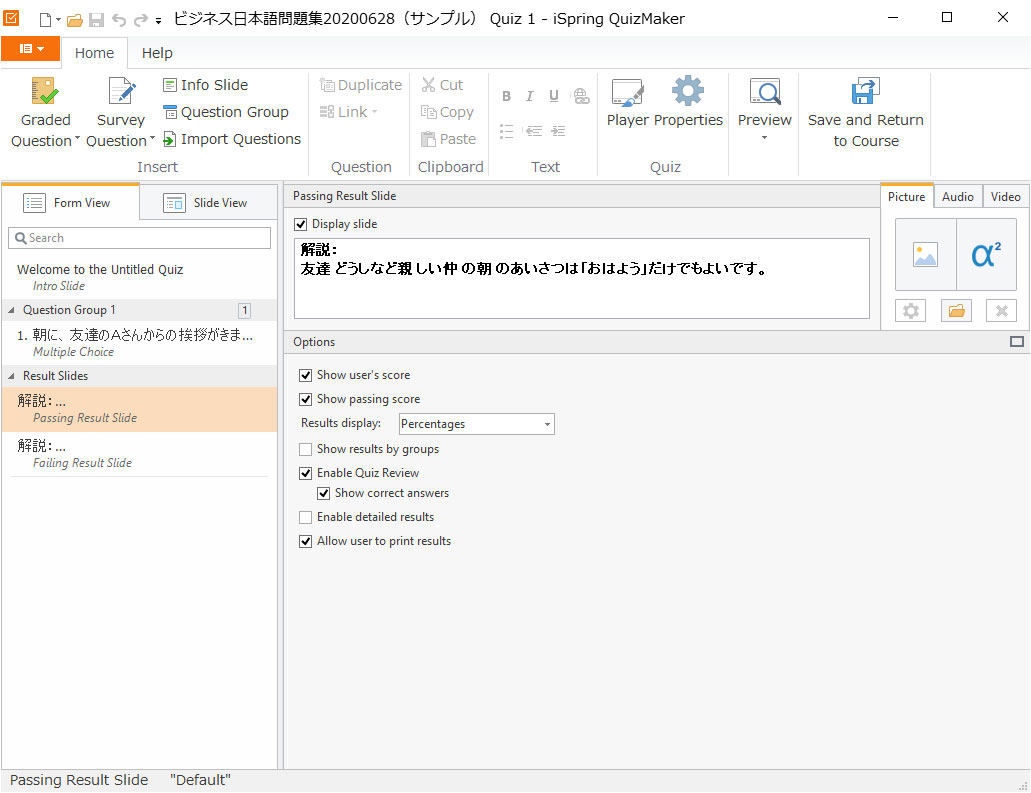Click the Import Questions icon
Viewport: 1031px width, 793px height.
coord(170,139)
